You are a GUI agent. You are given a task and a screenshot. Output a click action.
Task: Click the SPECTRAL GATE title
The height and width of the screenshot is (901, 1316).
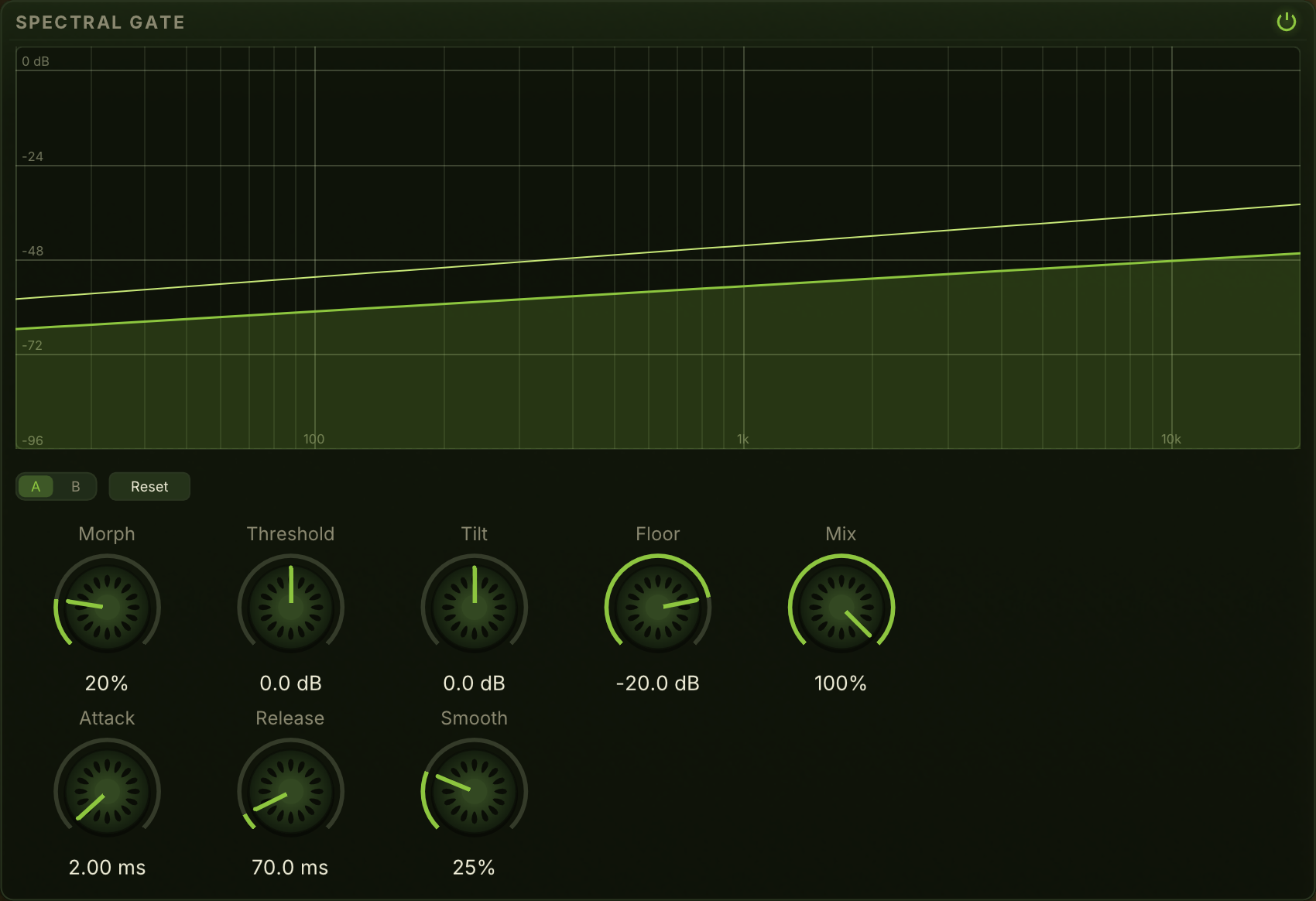click(101, 22)
